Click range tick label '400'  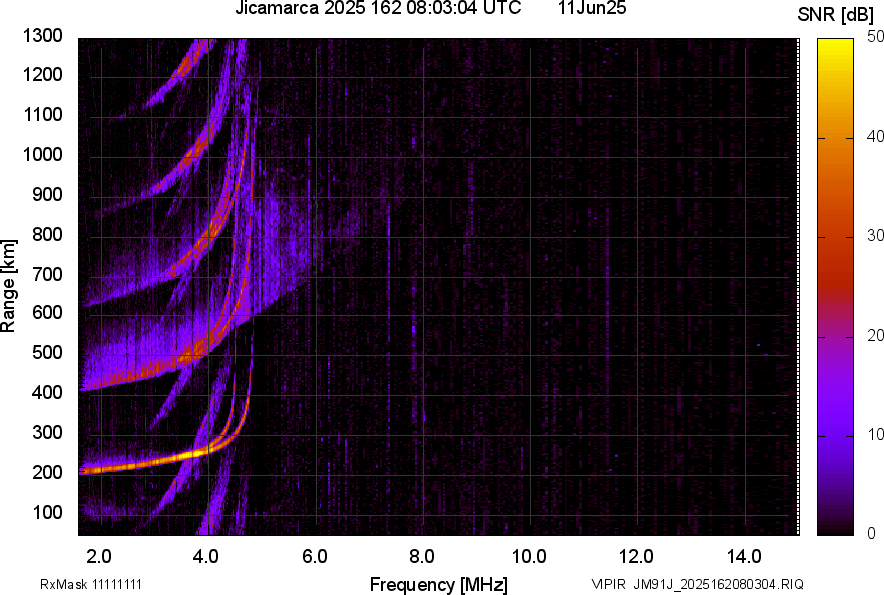pyautogui.click(x=47, y=392)
